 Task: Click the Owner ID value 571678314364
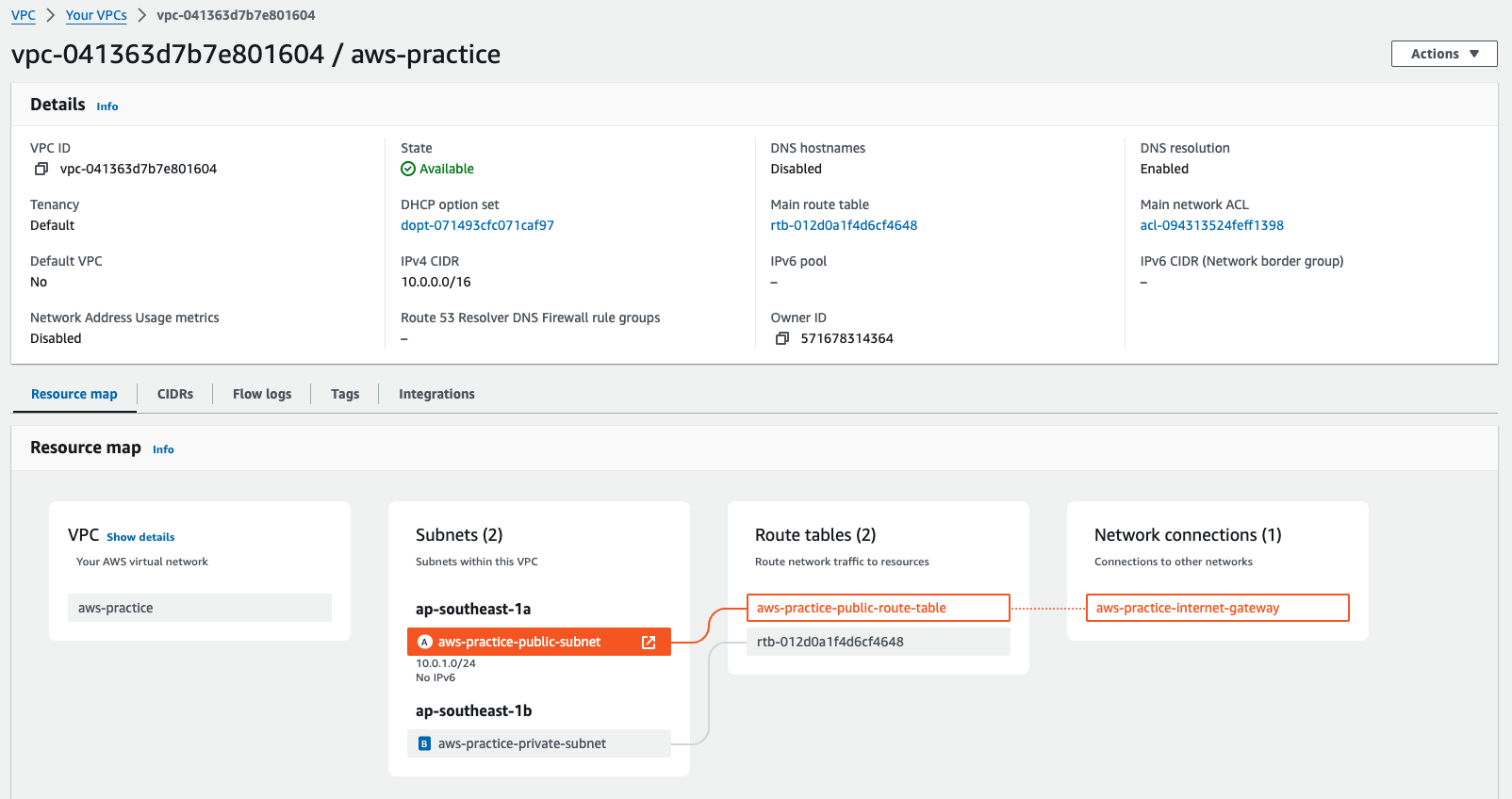[x=847, y=338]
